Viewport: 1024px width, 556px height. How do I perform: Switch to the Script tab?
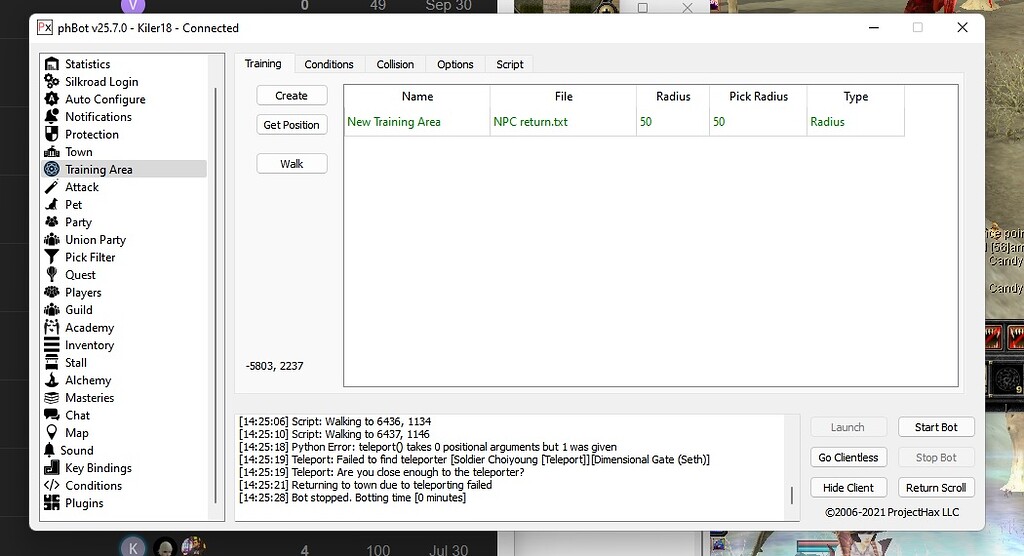[x=510, y=64]
